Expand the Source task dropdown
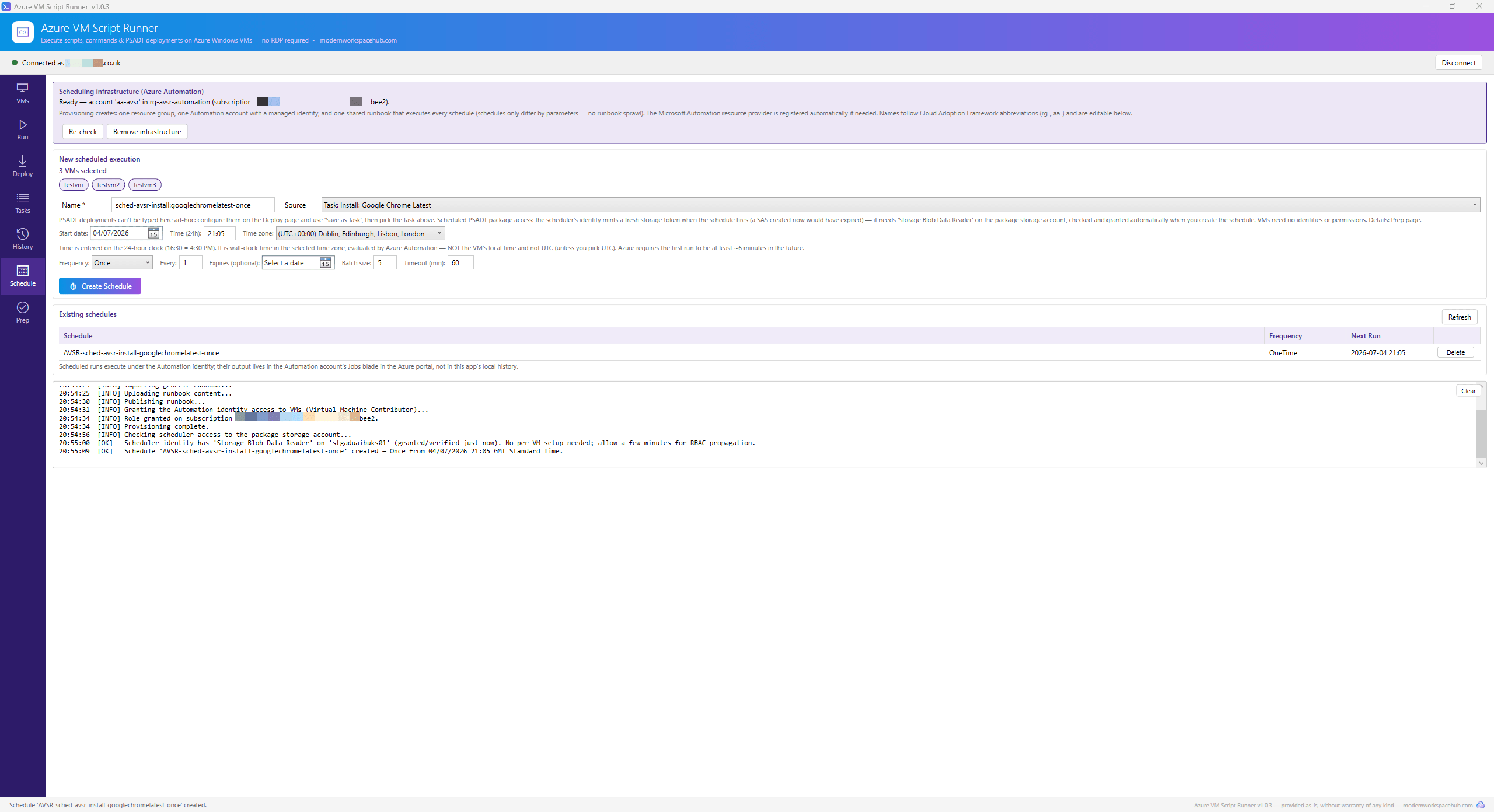The image size is (1494, 812). [900, 205]
